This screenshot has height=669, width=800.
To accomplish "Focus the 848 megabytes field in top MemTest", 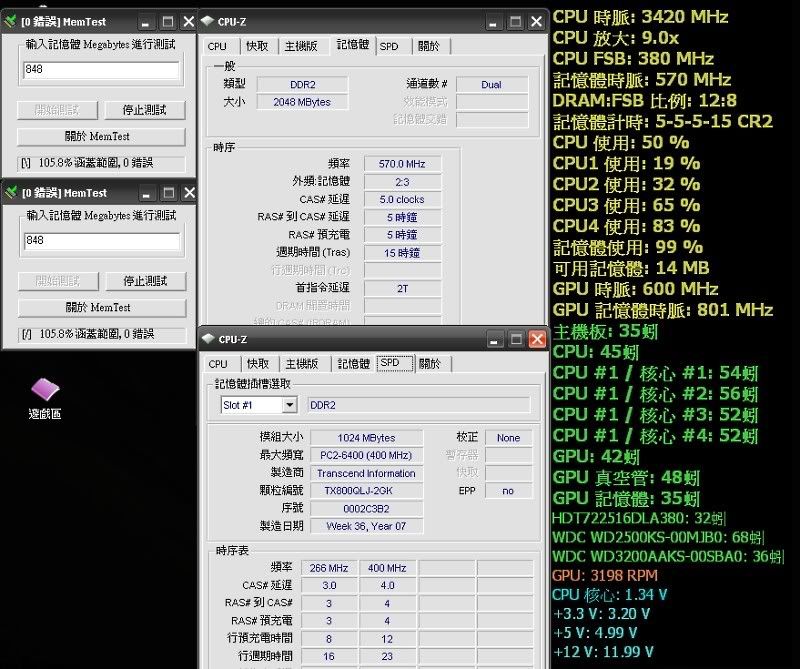I will [101, 70].
